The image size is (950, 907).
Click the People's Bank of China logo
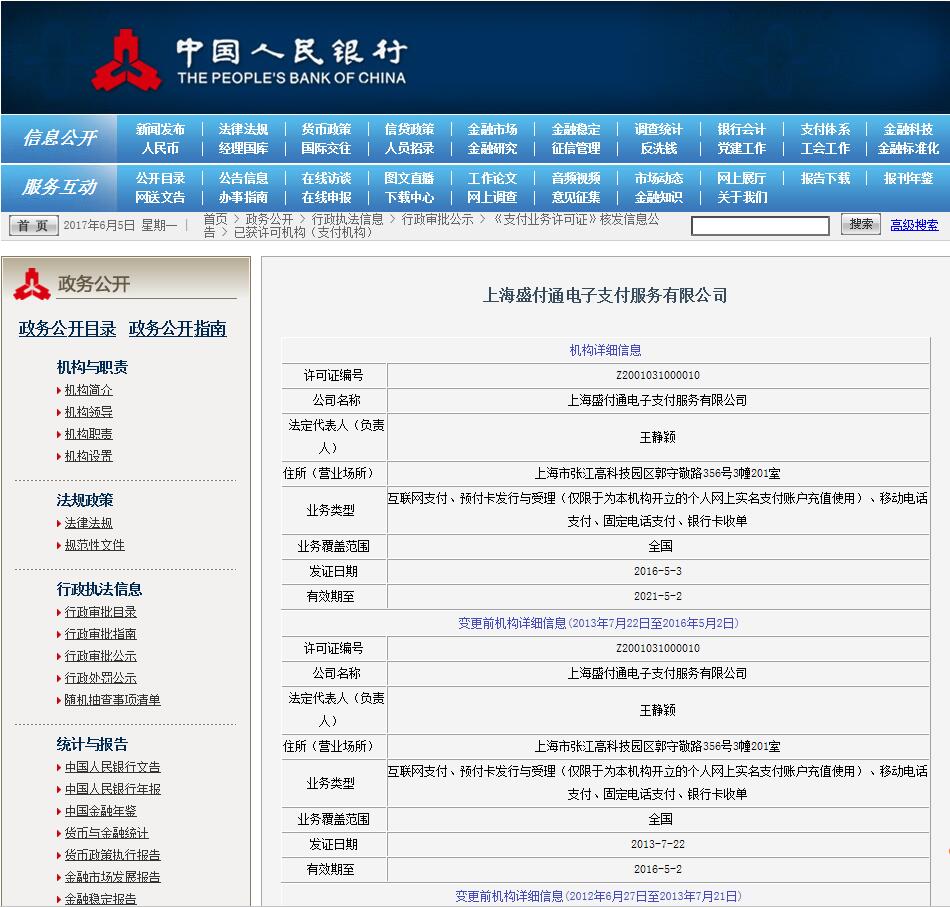[127, 59]
